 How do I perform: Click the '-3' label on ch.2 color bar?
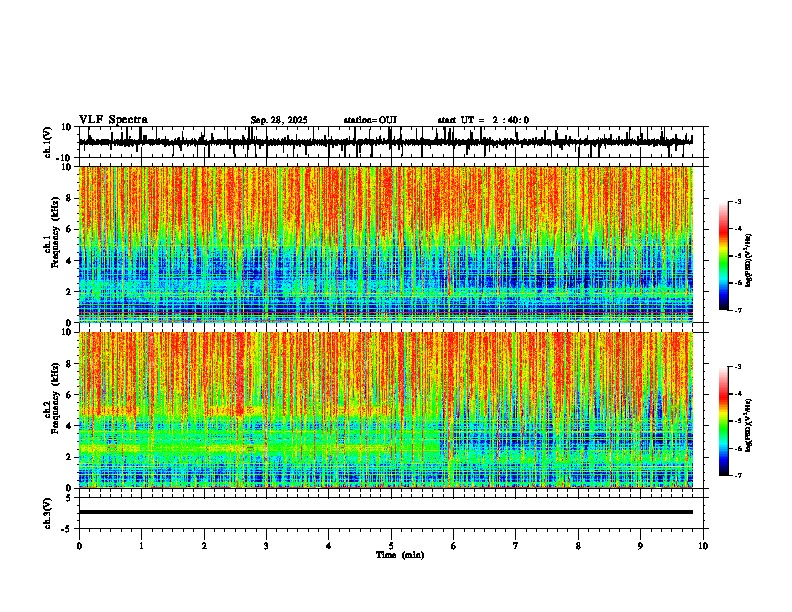(x=738, y=367)
